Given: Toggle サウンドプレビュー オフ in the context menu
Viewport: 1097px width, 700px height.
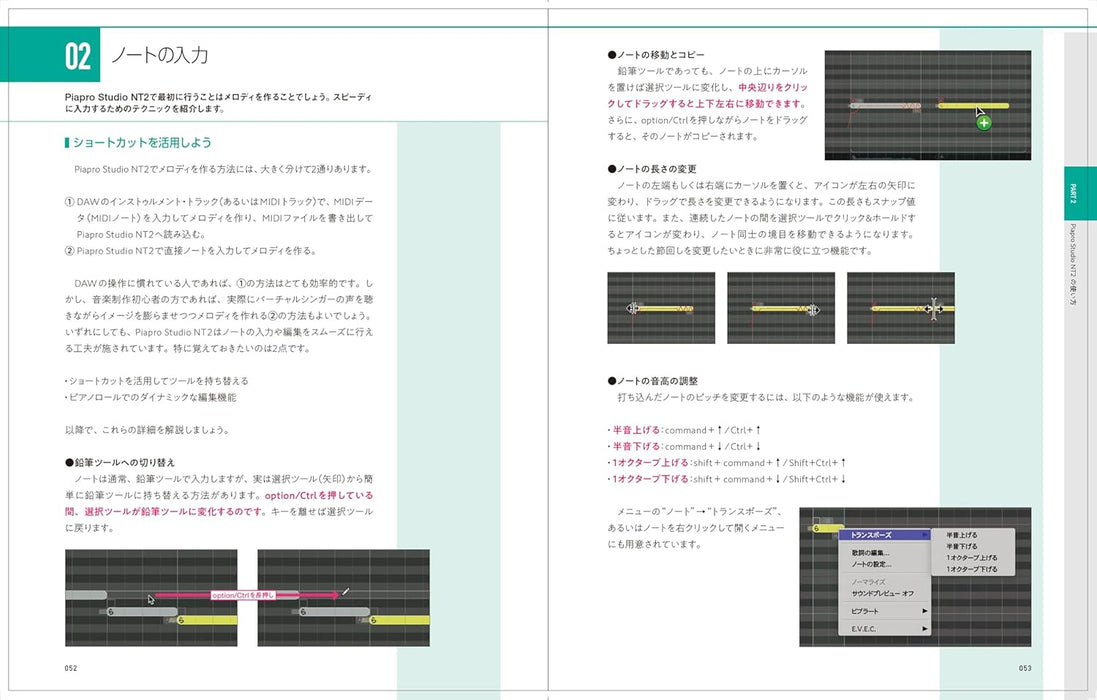Looking at the screenshot, I should click(883, 593).
